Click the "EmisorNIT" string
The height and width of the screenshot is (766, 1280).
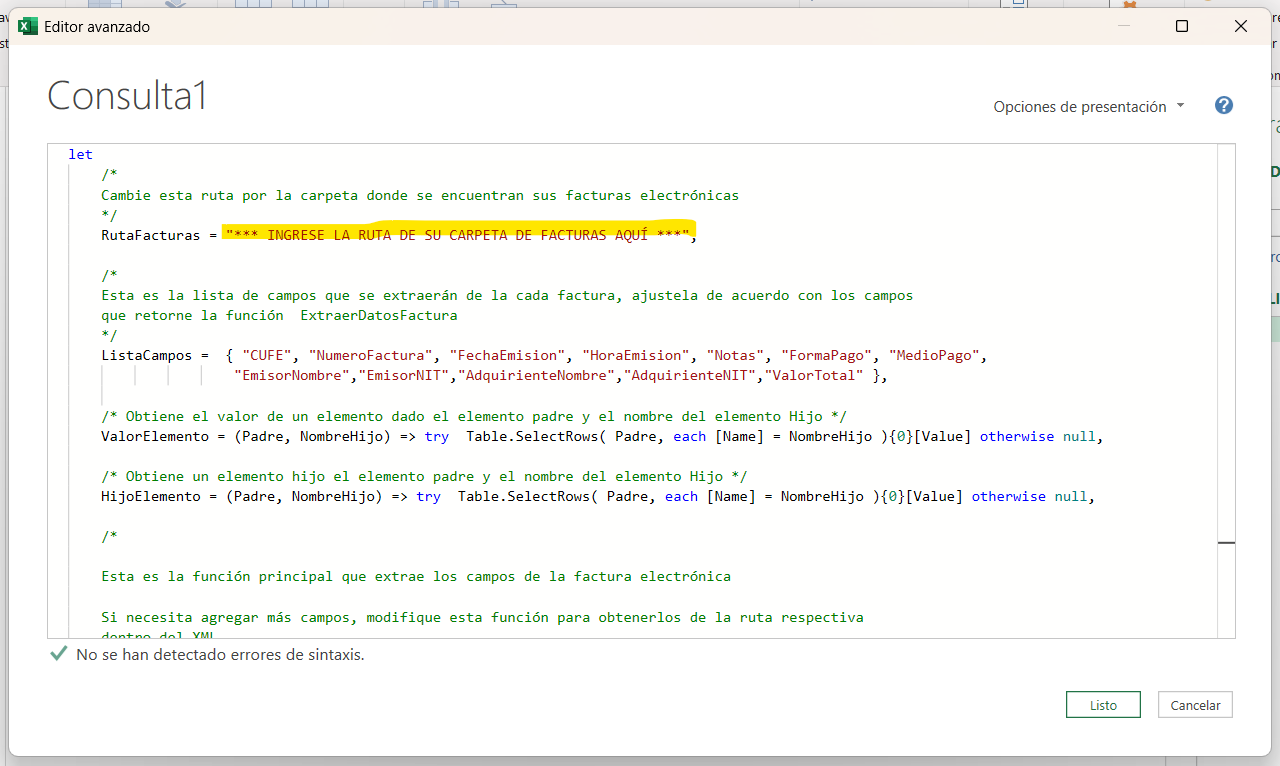[404, 376]
